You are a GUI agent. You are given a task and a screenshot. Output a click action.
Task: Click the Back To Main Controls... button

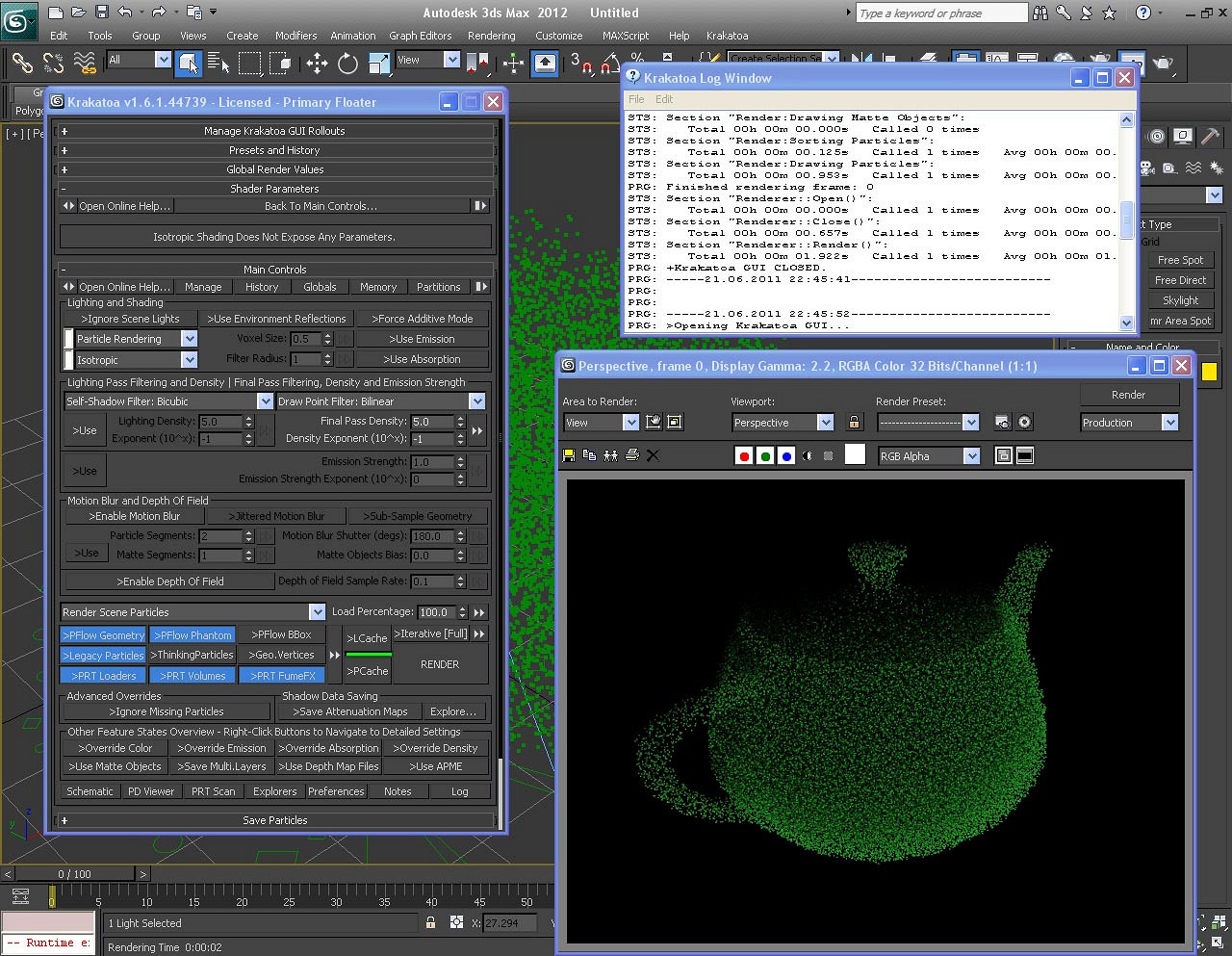321,206
